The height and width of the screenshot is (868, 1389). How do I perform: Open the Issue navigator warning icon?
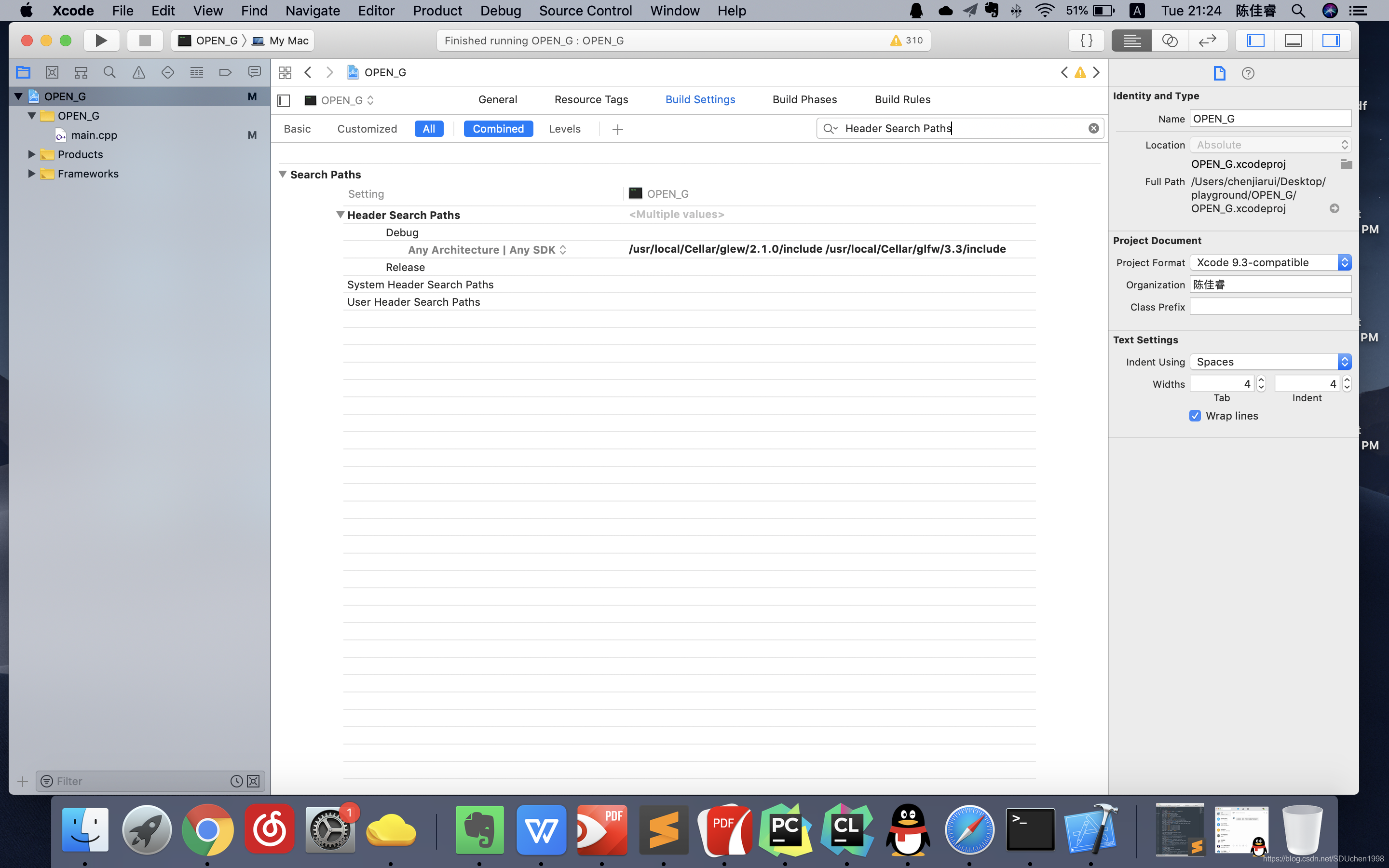tap(138, 72)
